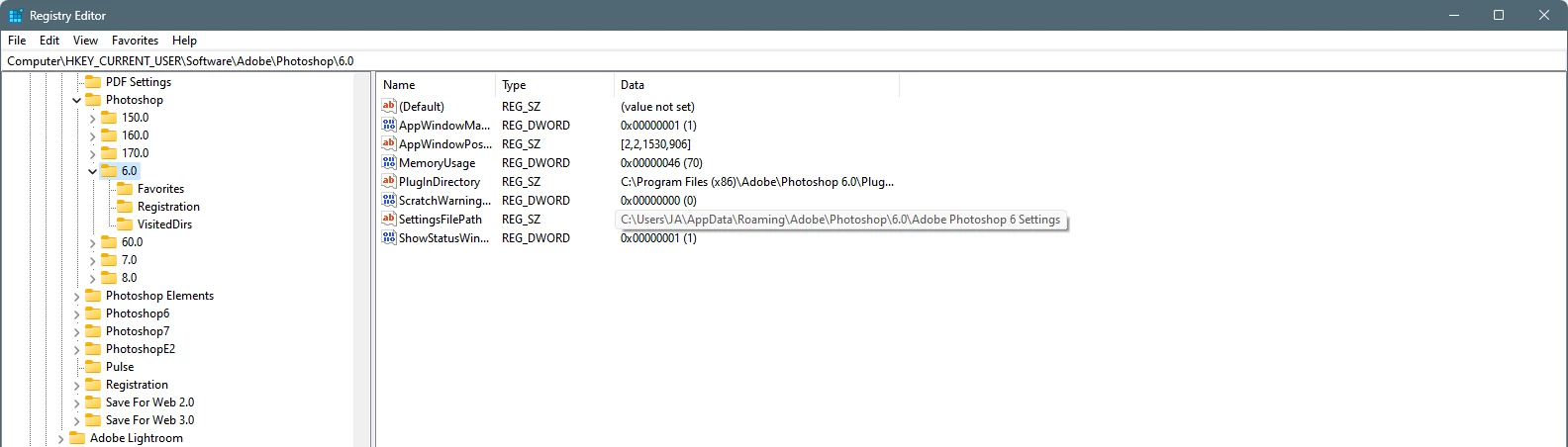
Task: Sort values by the Name column header
Action: (436, 85)
